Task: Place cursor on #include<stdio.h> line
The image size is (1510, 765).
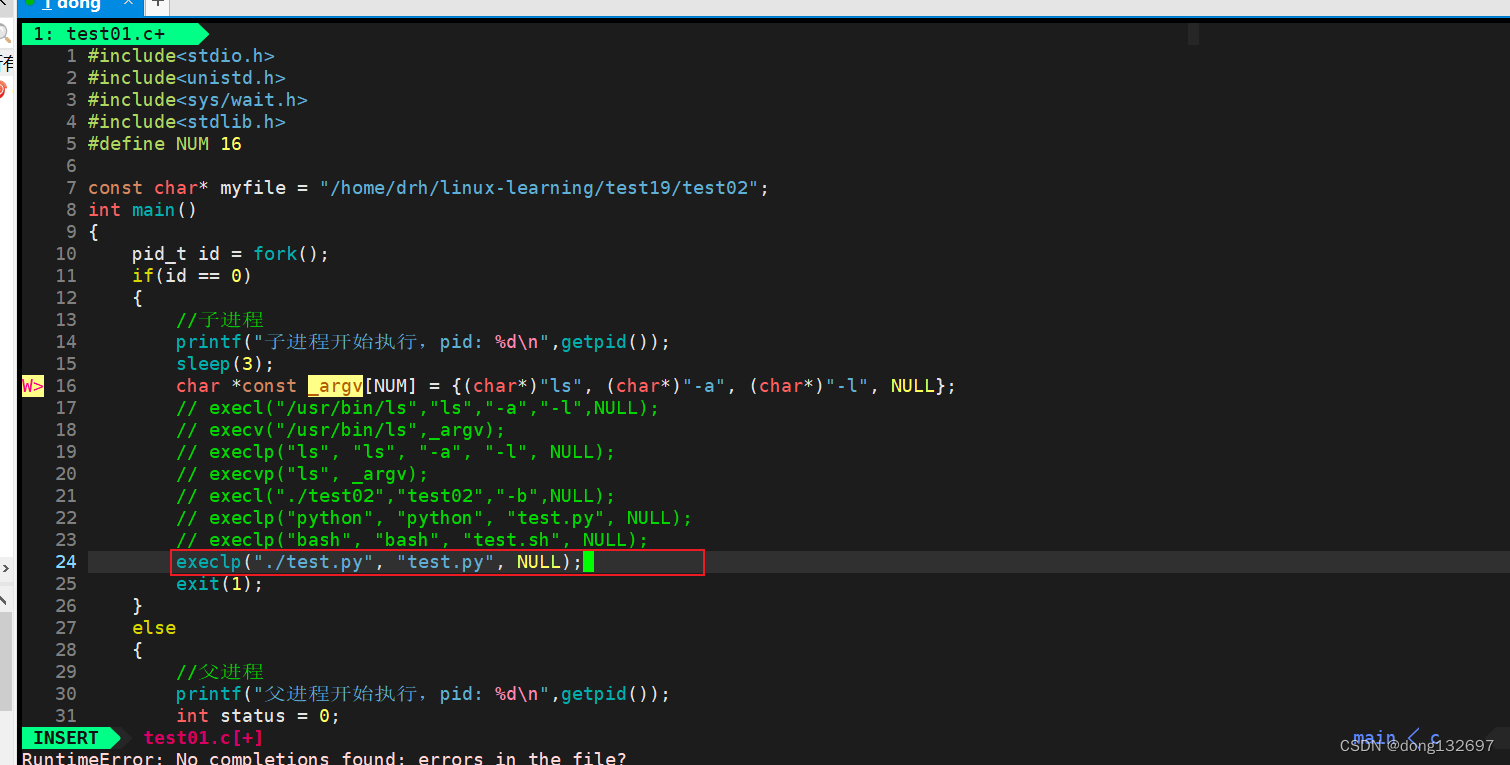Action: pyautogui.click(x=181, y=56)
